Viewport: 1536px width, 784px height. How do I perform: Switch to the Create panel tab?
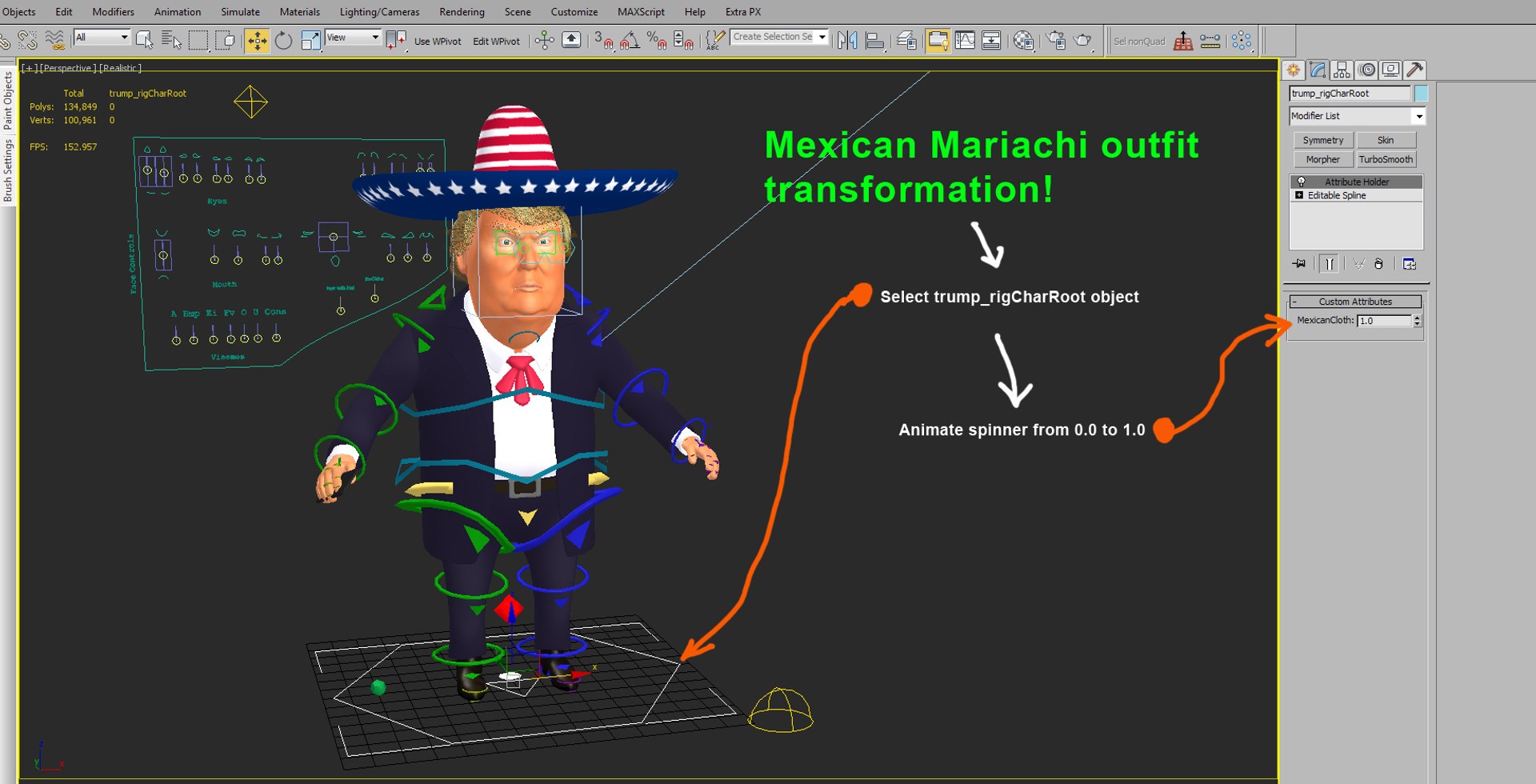pyautogui.click(x=1294, y=70)
